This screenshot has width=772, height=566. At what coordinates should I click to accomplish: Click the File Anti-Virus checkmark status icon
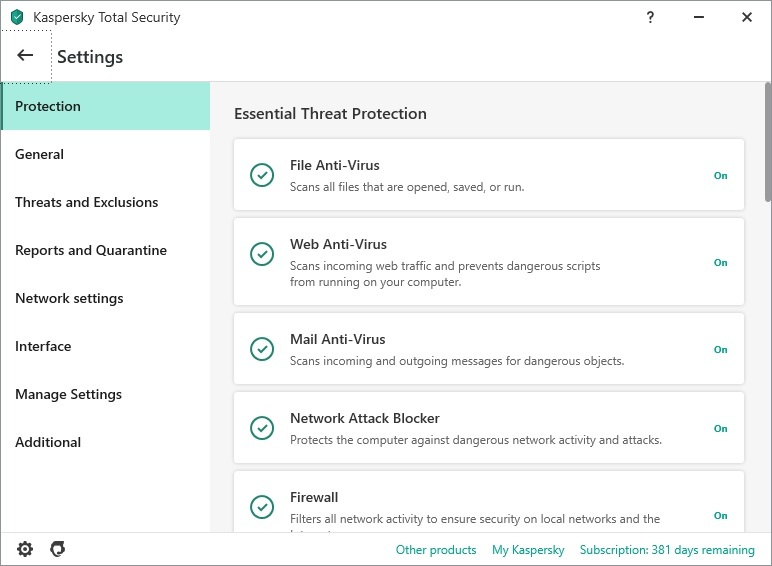tap(262, 175)
